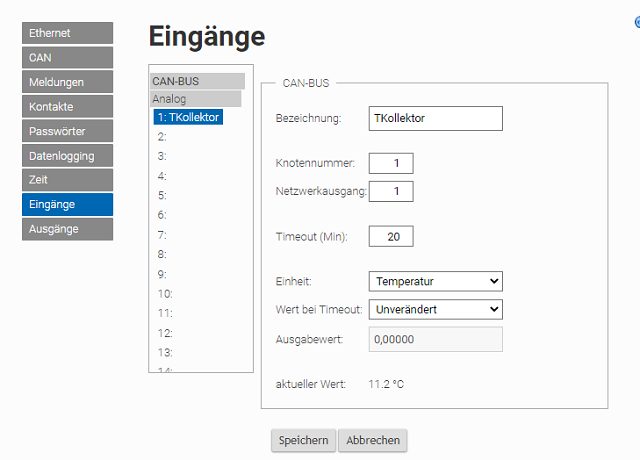
Task: Switch to Datenlogging settings
Action: coord(67,156)
